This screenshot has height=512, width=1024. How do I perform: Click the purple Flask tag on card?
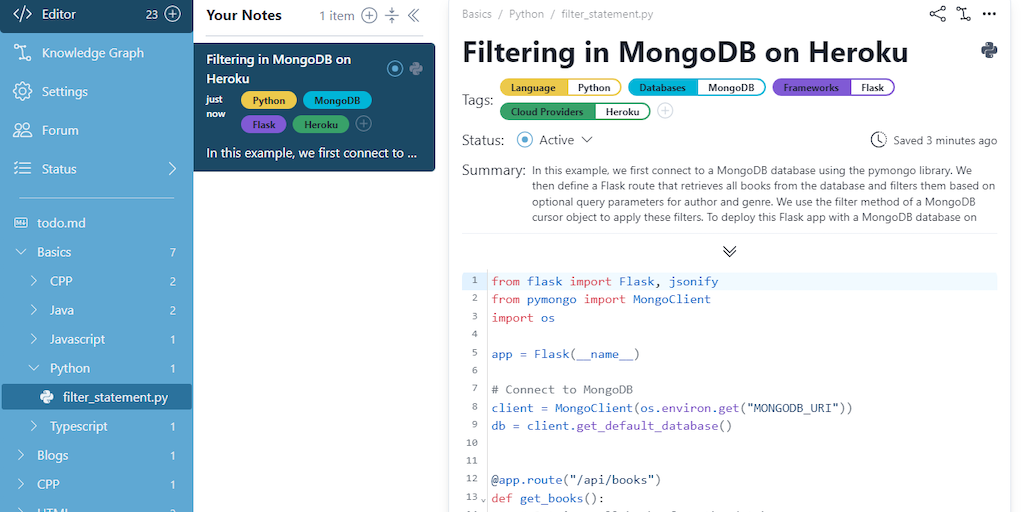click(264, 124)
